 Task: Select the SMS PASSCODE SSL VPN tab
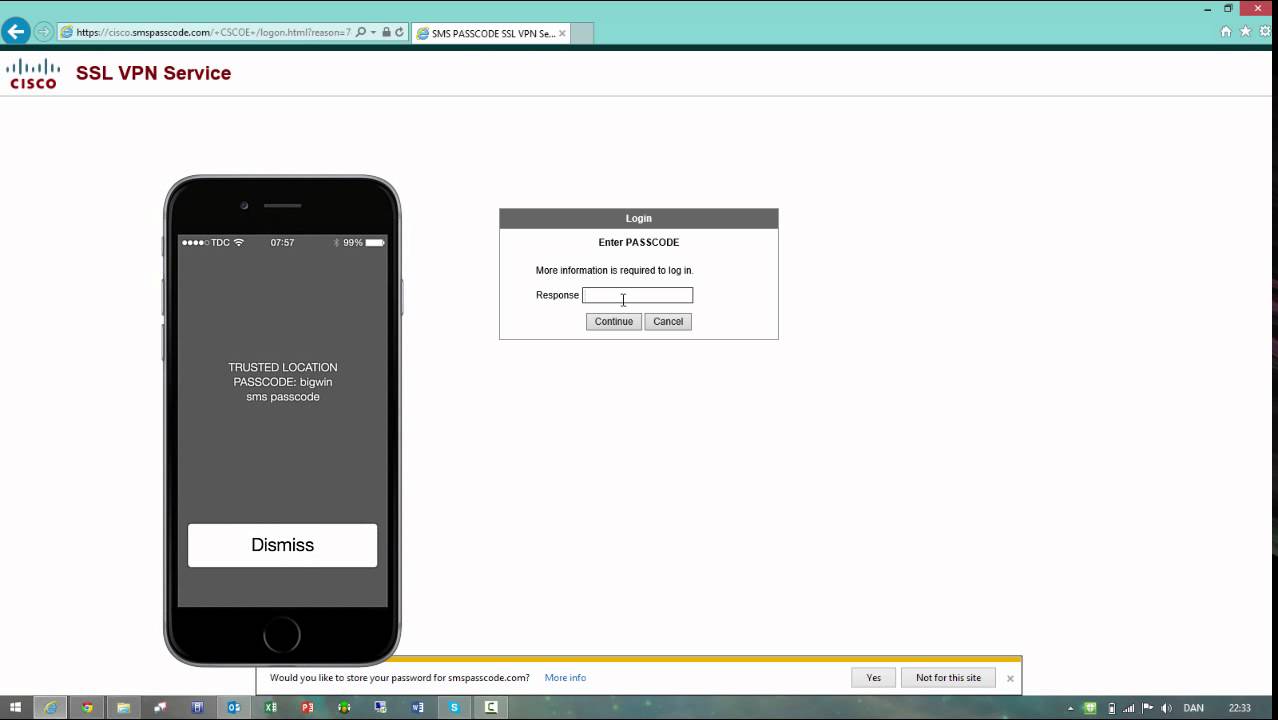pyautogui.click(x=490, y=33)
